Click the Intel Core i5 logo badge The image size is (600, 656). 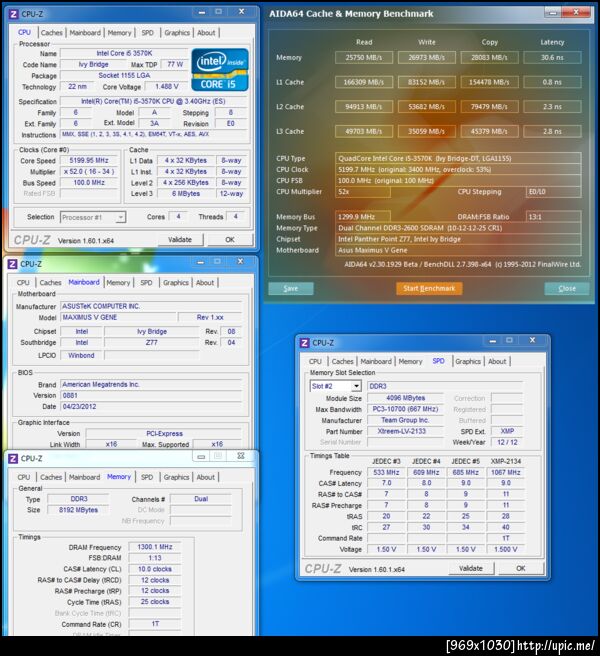[x=220, y=70]
